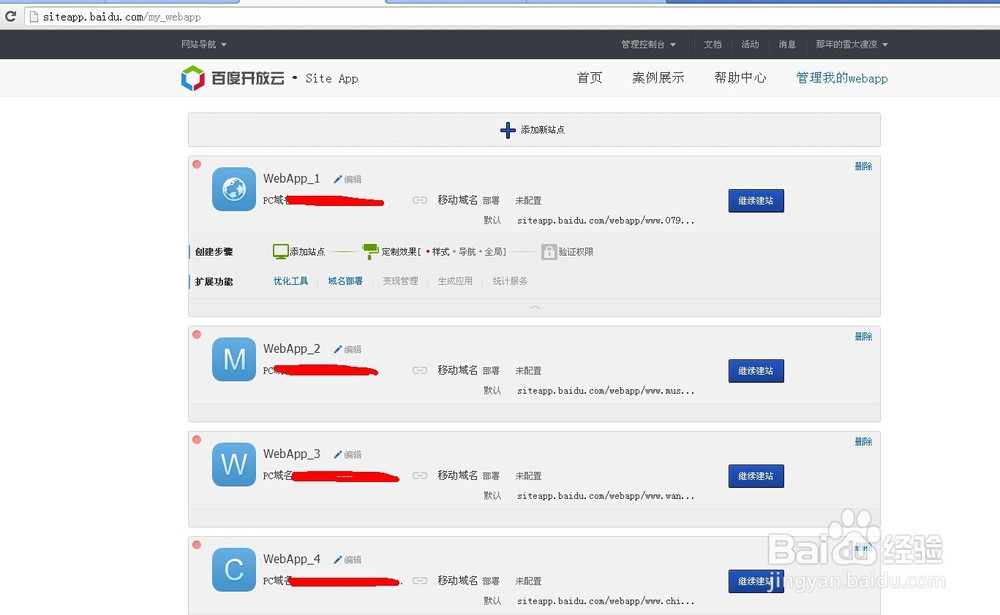The height and width of the screenshot is (615, 1000).
Task: Click the link chain icon in WebApp_1
Action: (420, 200)
